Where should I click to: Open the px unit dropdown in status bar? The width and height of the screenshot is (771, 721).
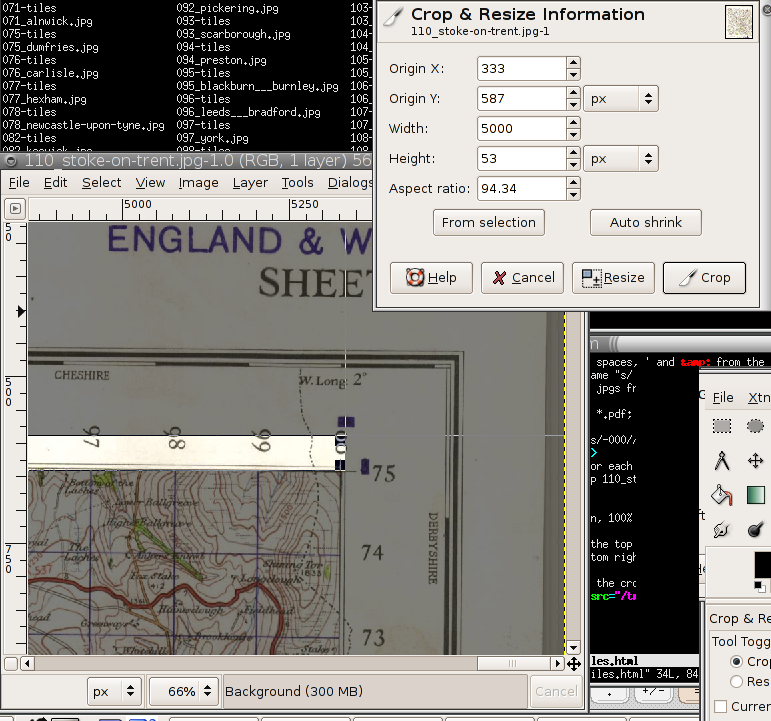[114, 691]
